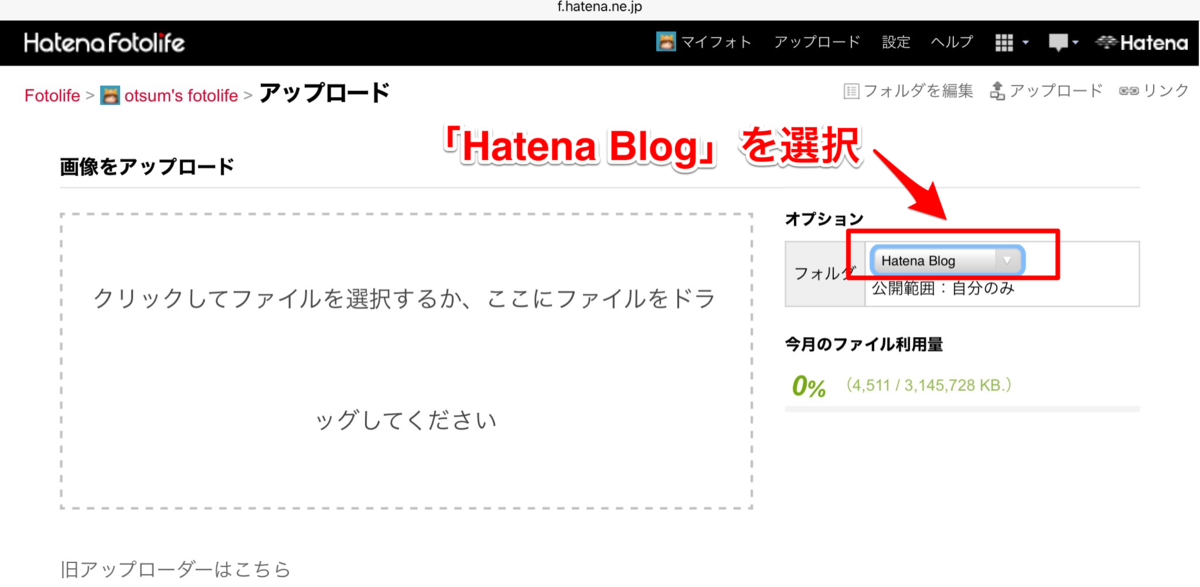
Task: Open the notifications speech bubble icon
Action: [1058, 43]
